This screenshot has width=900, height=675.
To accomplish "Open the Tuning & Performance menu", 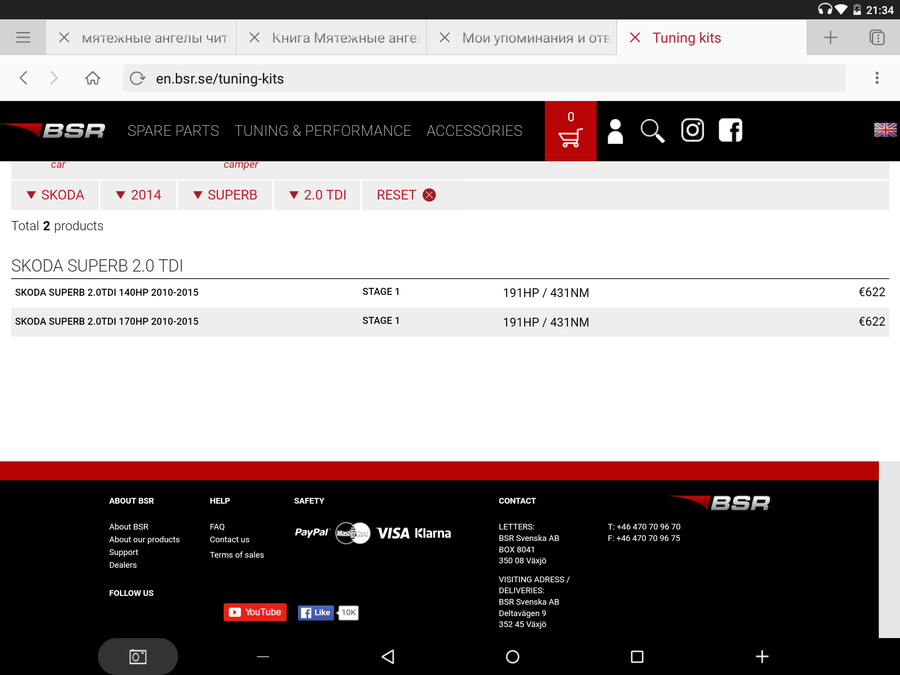I will click(x=323, y=131).
